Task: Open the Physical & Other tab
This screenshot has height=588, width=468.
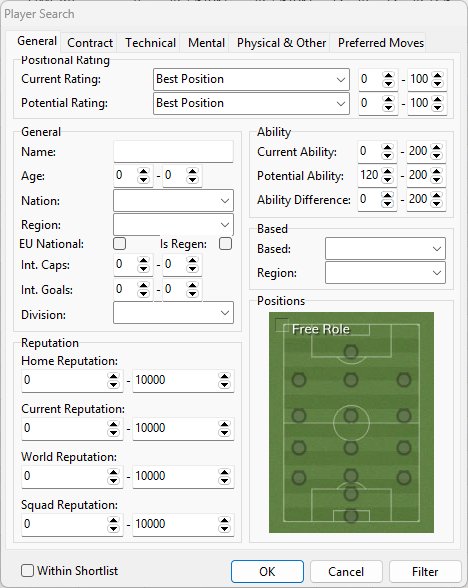Action: [281, 43]
